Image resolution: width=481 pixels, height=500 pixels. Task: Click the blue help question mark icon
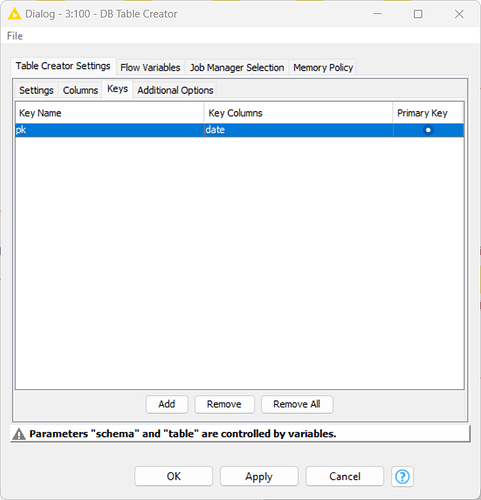click(402, 476)
